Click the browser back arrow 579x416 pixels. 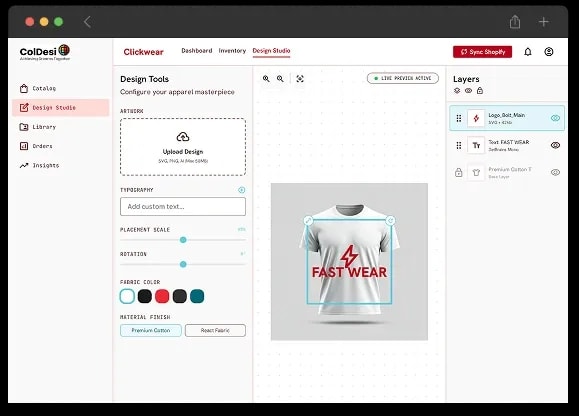[x=87, y=22]
